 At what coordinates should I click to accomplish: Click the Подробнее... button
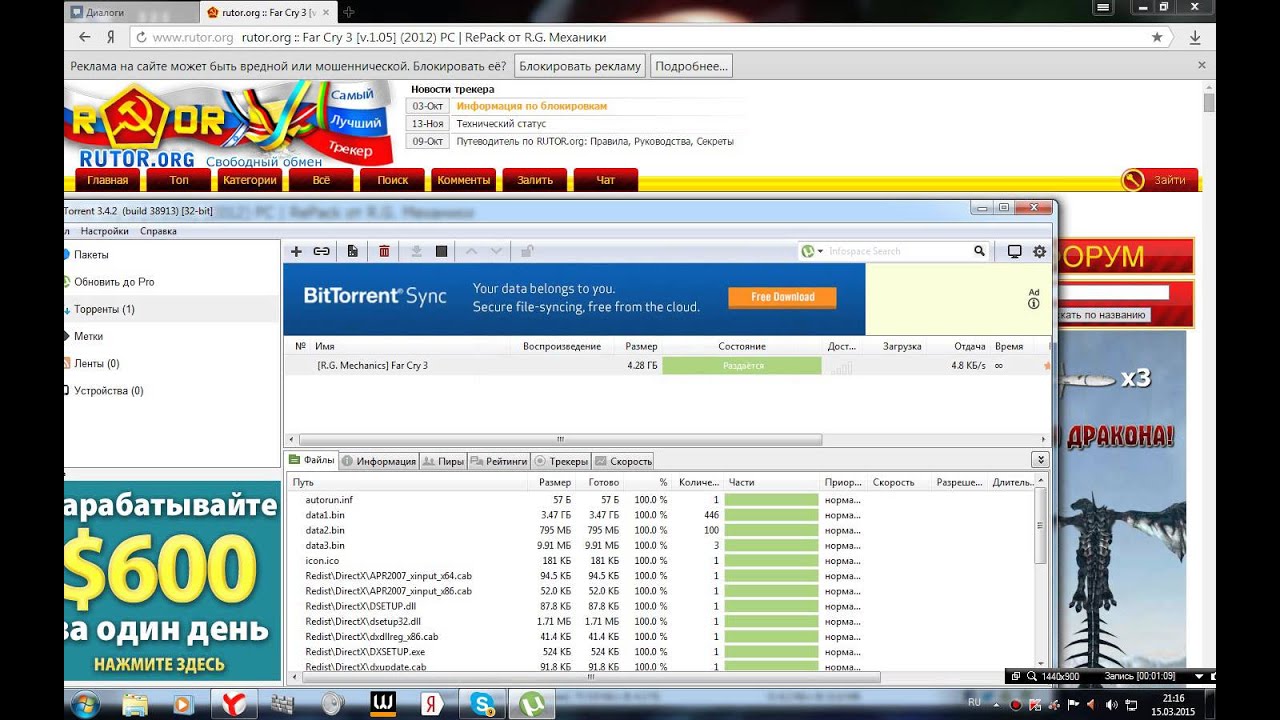coord(691,66)
